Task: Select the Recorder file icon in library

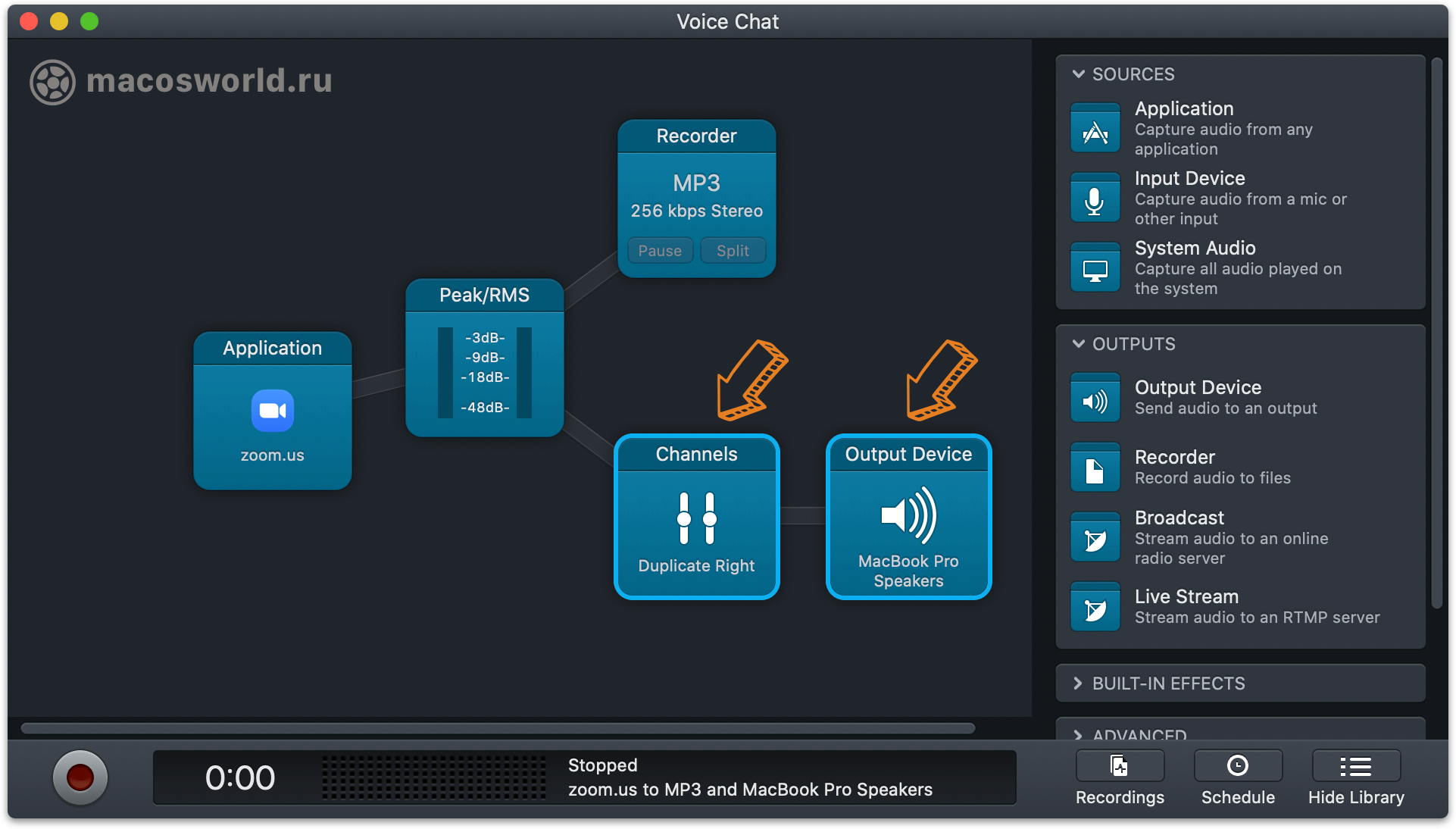Action: click(x=1095, y=468)
